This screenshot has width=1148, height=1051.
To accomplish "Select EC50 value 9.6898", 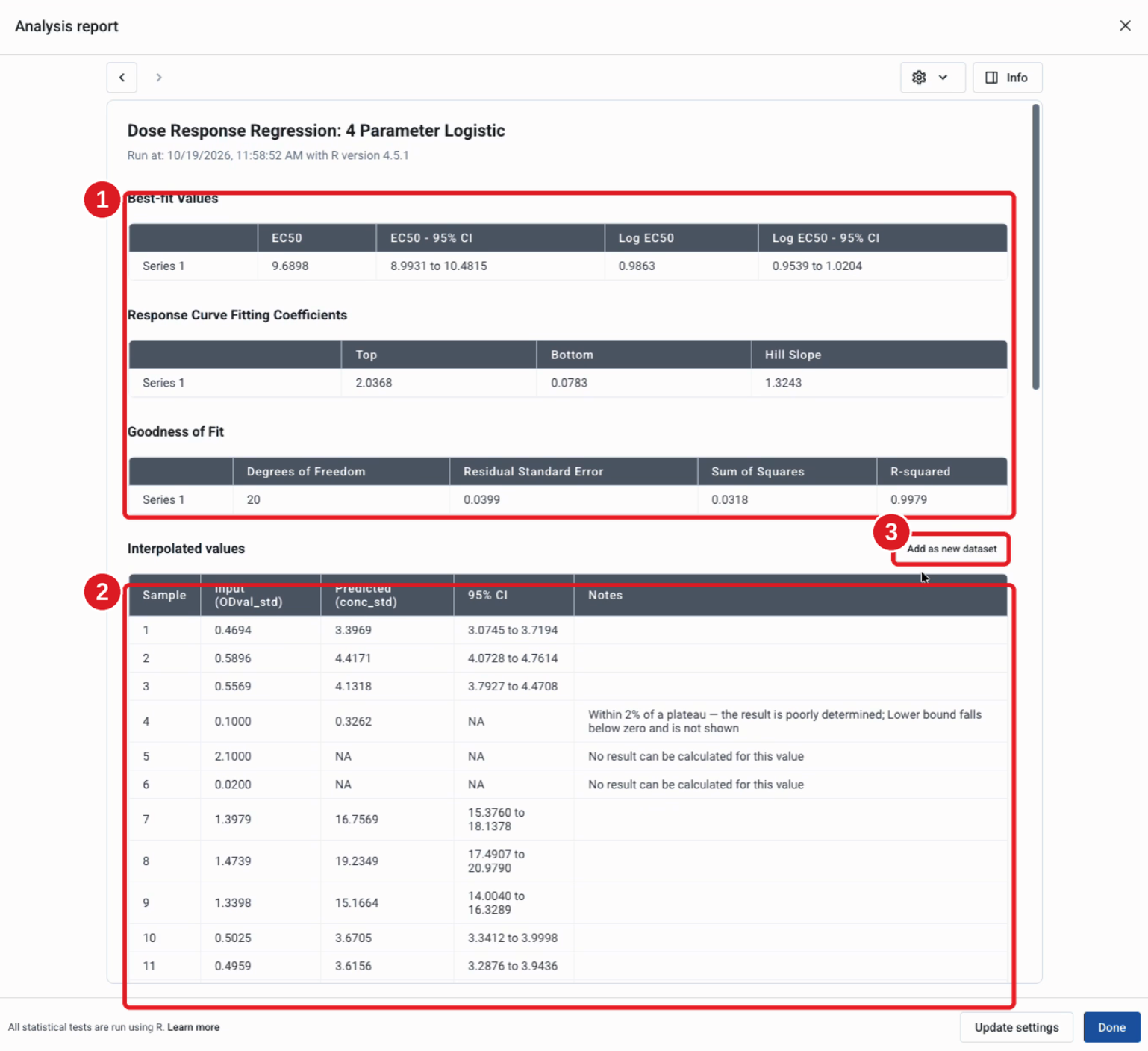I will 290,266.
